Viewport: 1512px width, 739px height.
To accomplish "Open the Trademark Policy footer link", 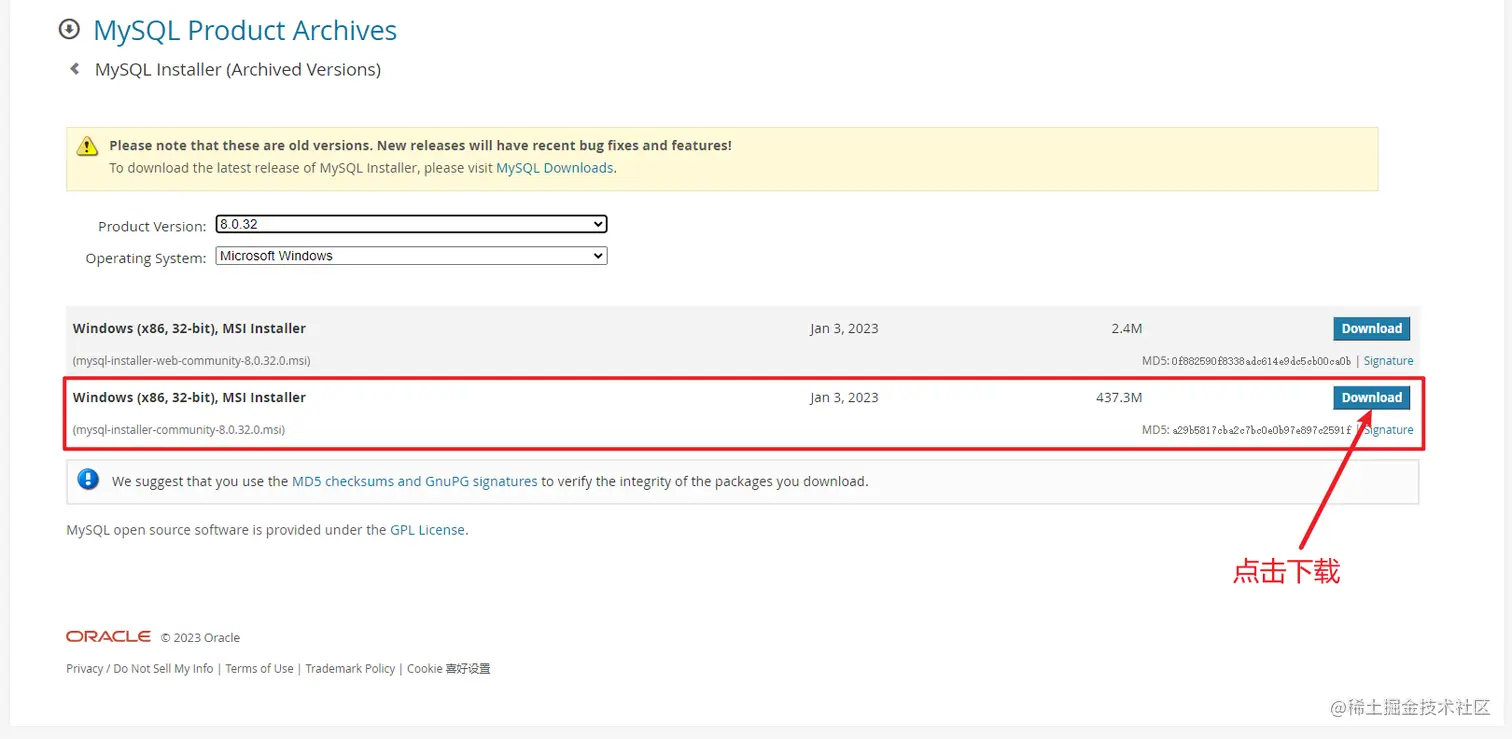I will 350,668.
